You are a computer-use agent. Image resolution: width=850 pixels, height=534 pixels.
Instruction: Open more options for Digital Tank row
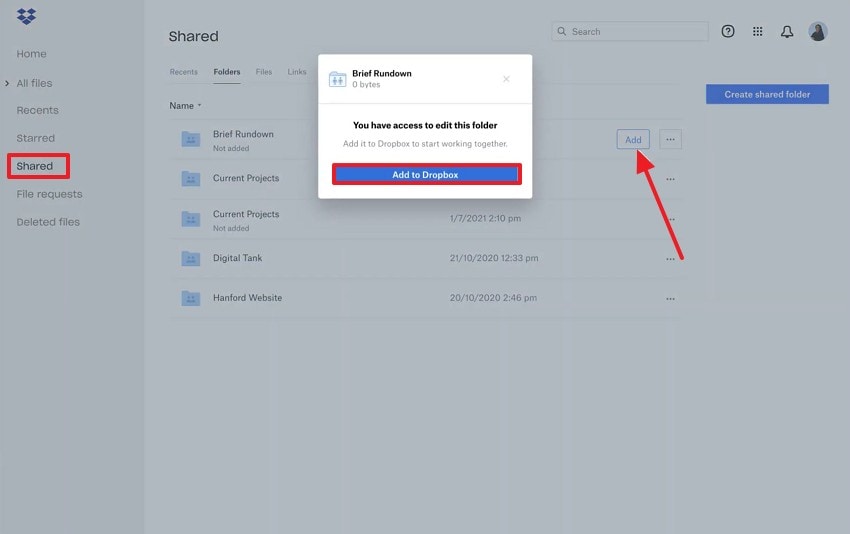pos(670,259)
